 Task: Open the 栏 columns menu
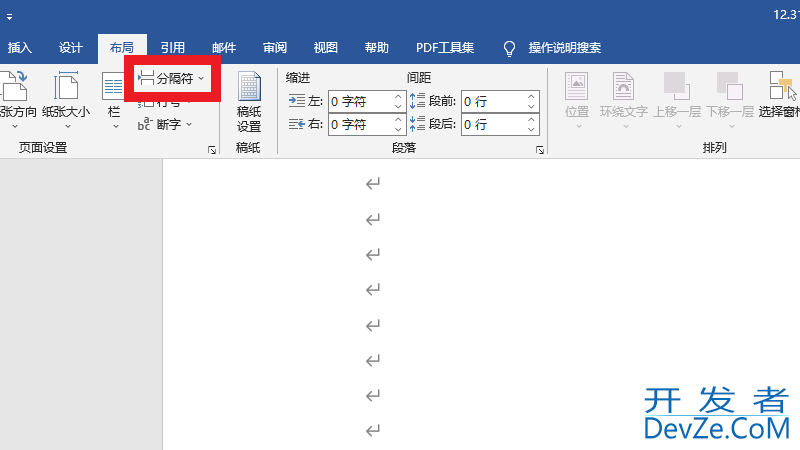pyautogui.click(x=113, y=100)
